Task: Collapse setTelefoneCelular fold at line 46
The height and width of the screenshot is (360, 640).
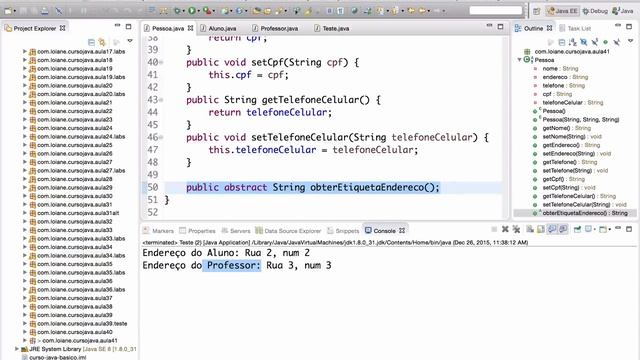Action: click(161, 138)
